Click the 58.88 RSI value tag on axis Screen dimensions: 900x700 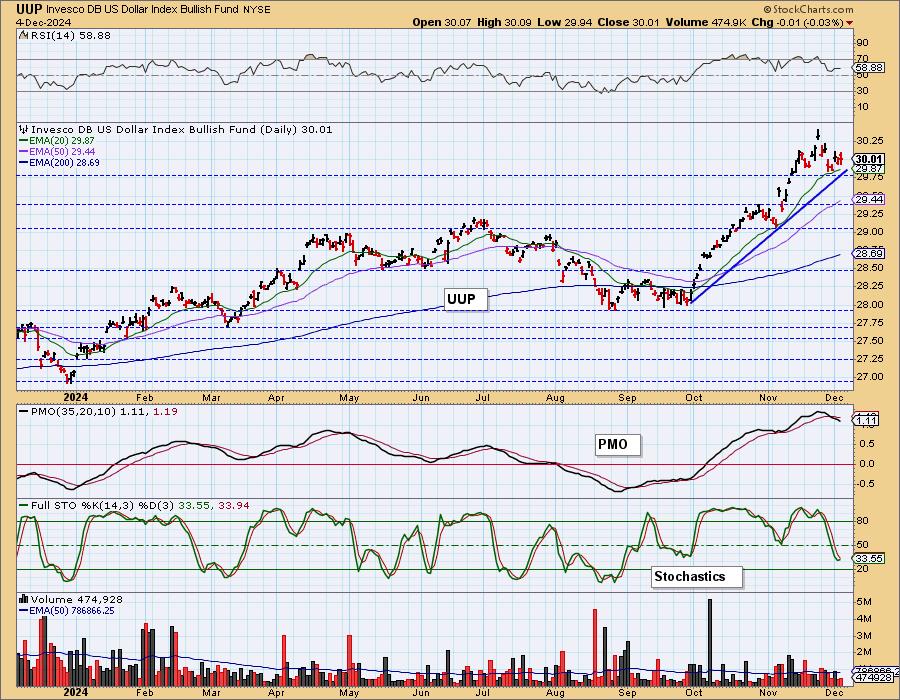click(869, 68)
